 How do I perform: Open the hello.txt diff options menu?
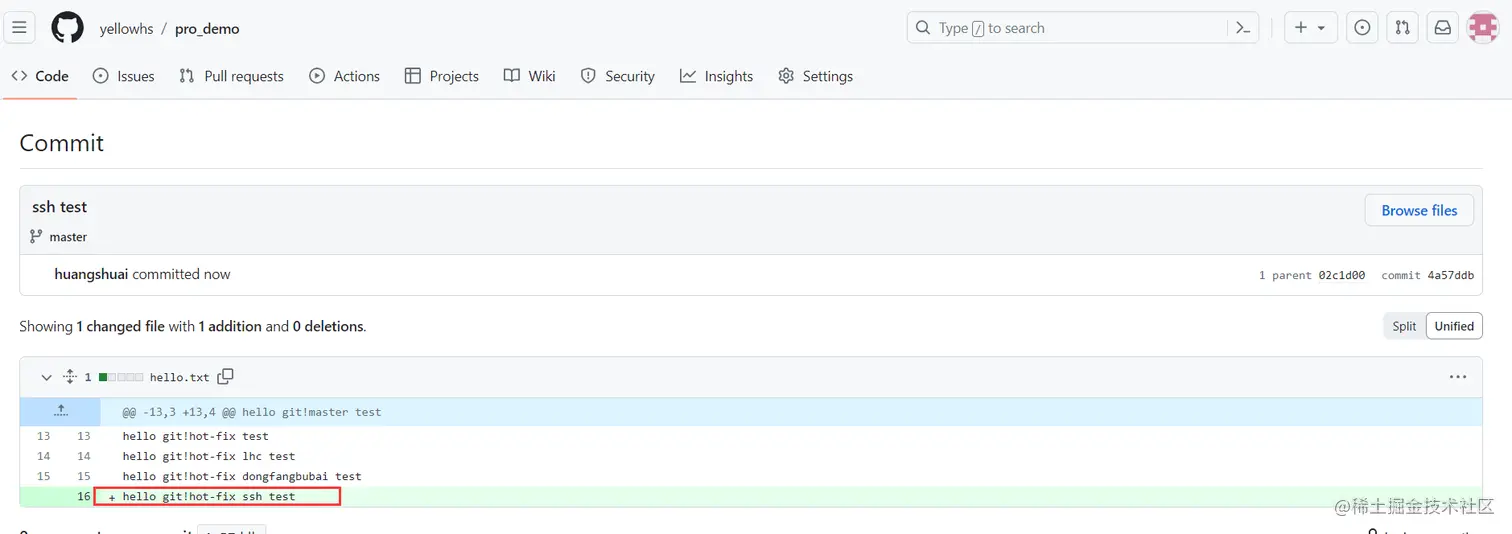(1458, 377)
